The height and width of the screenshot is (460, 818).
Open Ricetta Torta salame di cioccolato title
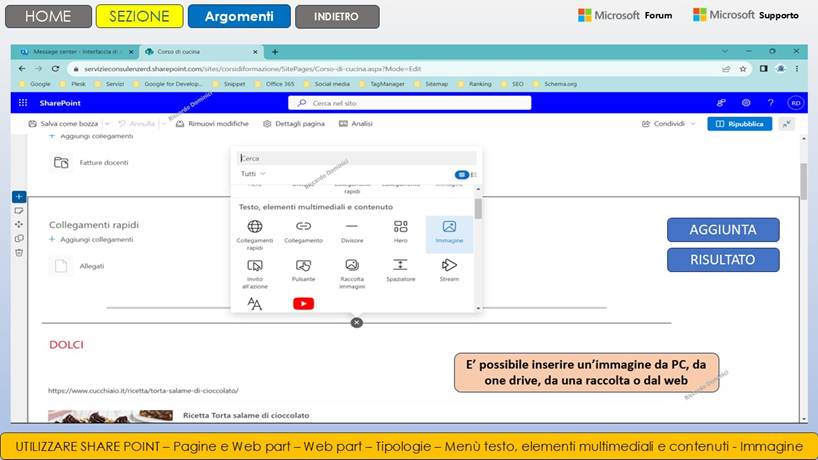point(246,415)
